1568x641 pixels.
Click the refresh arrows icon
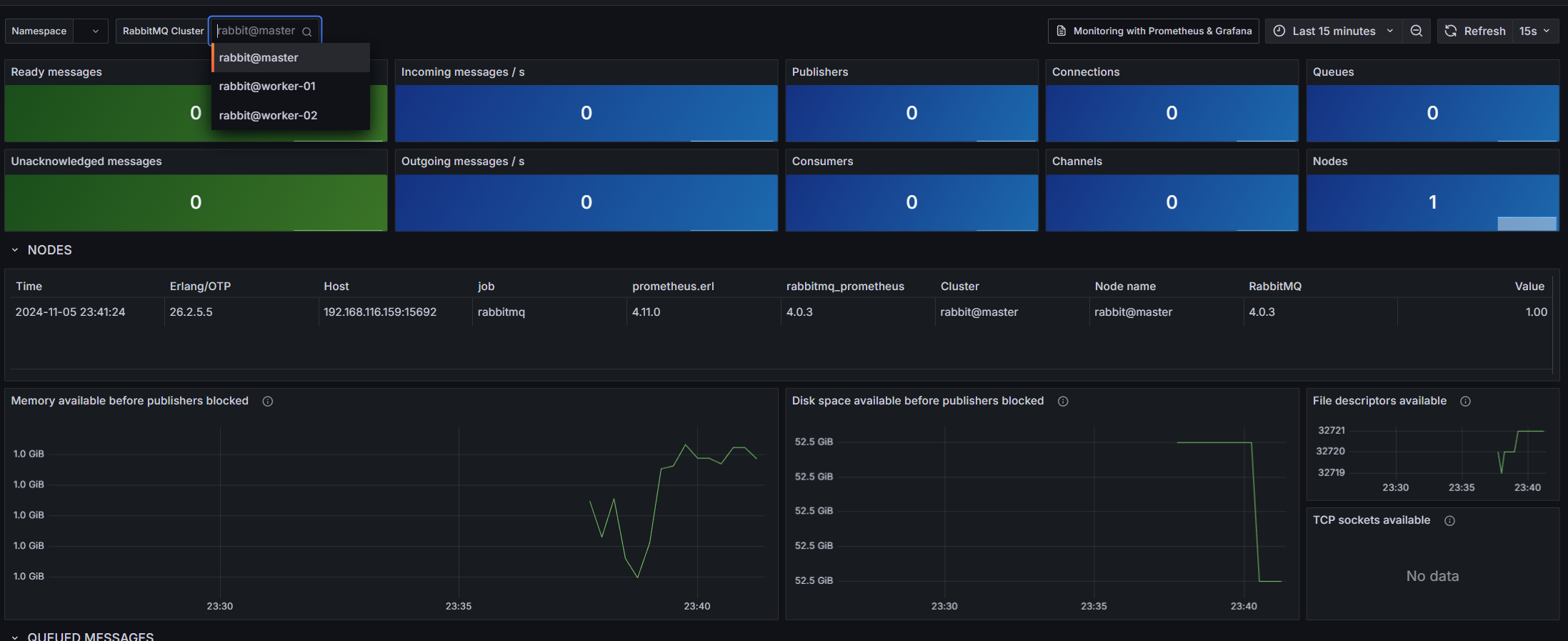(1451, 31)
